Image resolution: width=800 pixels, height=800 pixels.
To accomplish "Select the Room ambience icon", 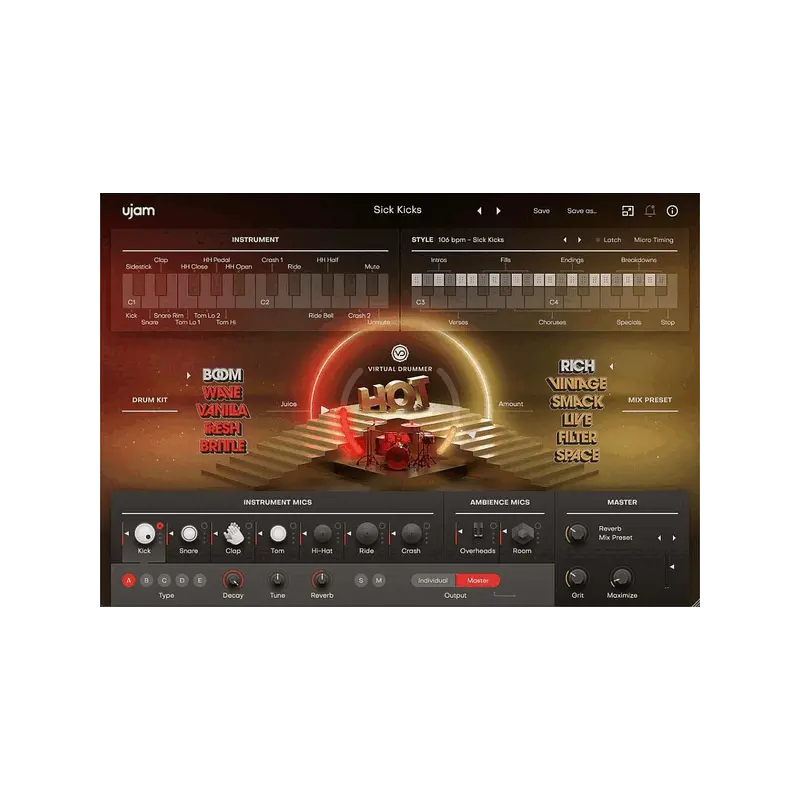I will point(522,534).
